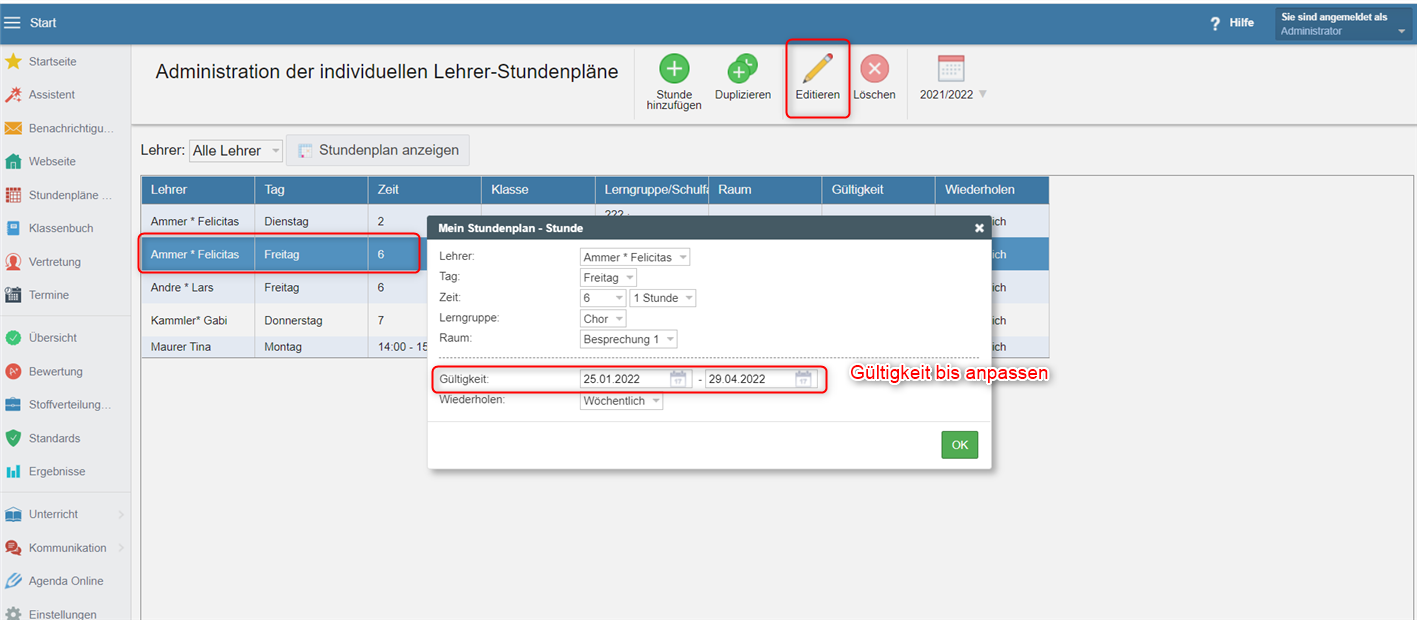
Task: Open the Stundenpläne grid icon
Action: pos(13,195)
